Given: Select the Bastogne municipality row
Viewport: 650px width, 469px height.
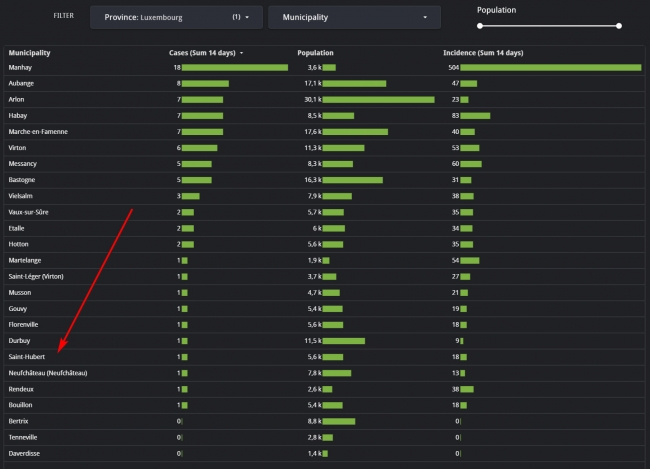Looking at the screenshot, I should click(x=325, y=180).
